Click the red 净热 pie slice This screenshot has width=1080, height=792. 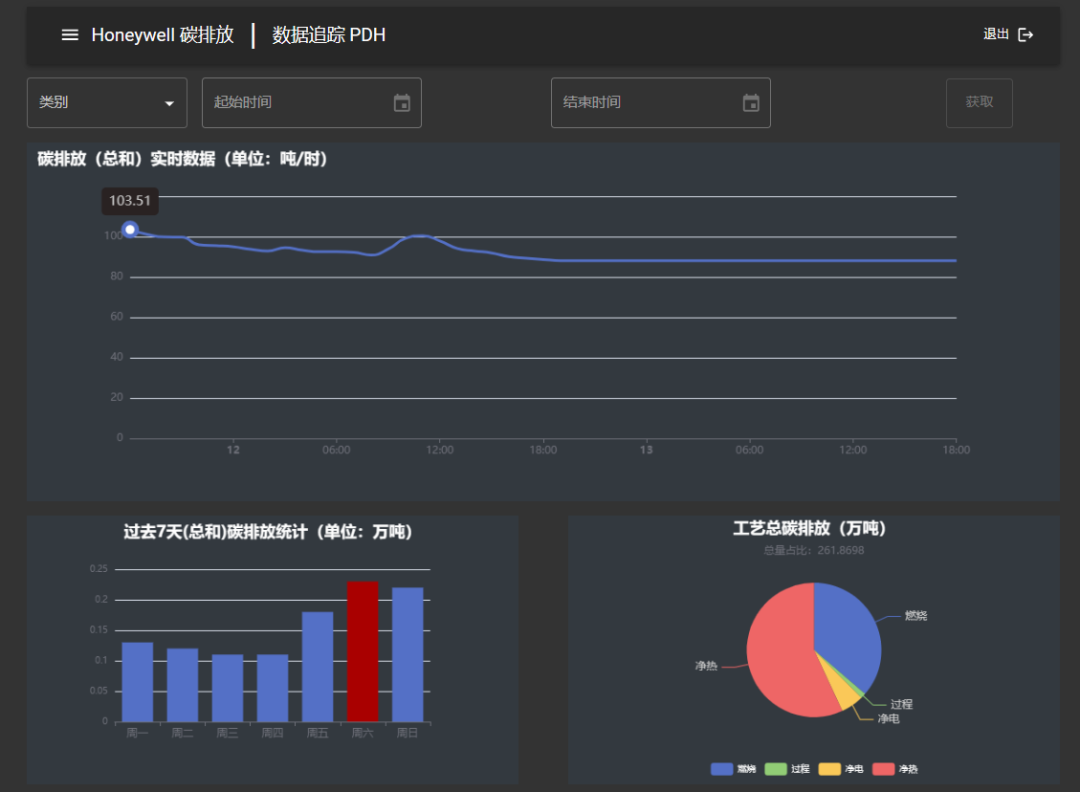click(778, 654)
